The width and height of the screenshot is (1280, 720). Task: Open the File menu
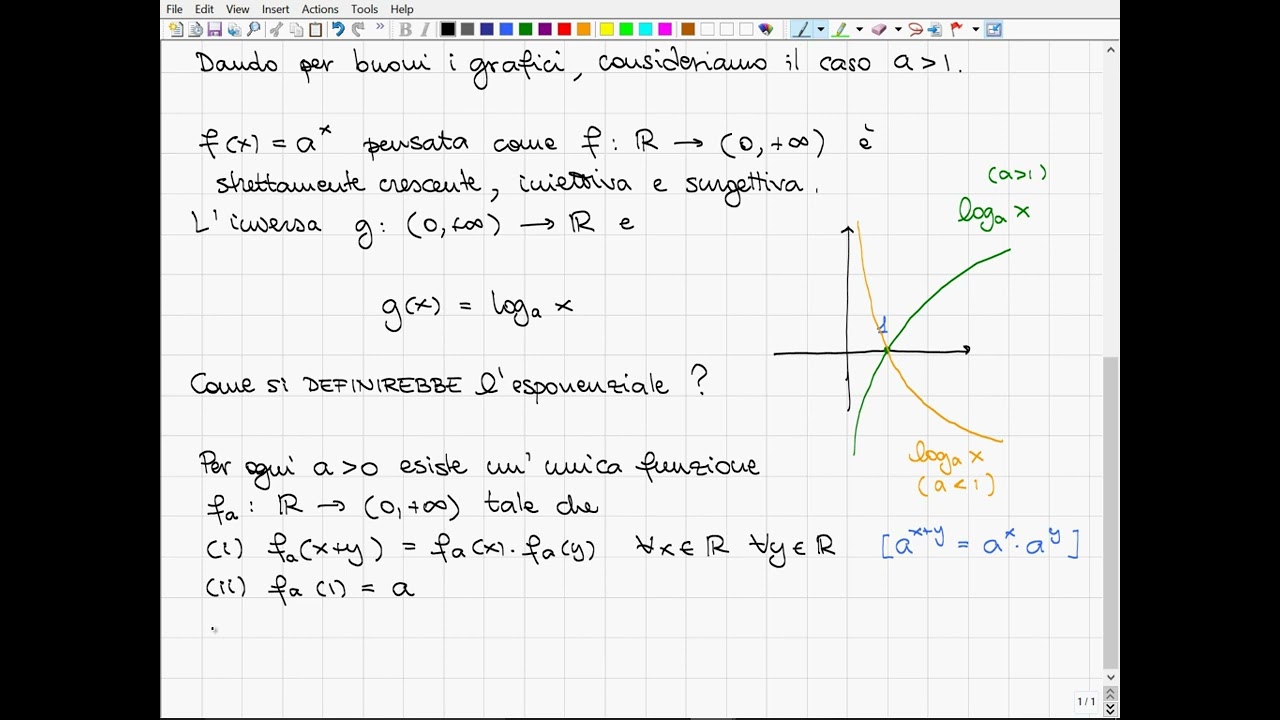pyautogui.click(x=174, y=9)
